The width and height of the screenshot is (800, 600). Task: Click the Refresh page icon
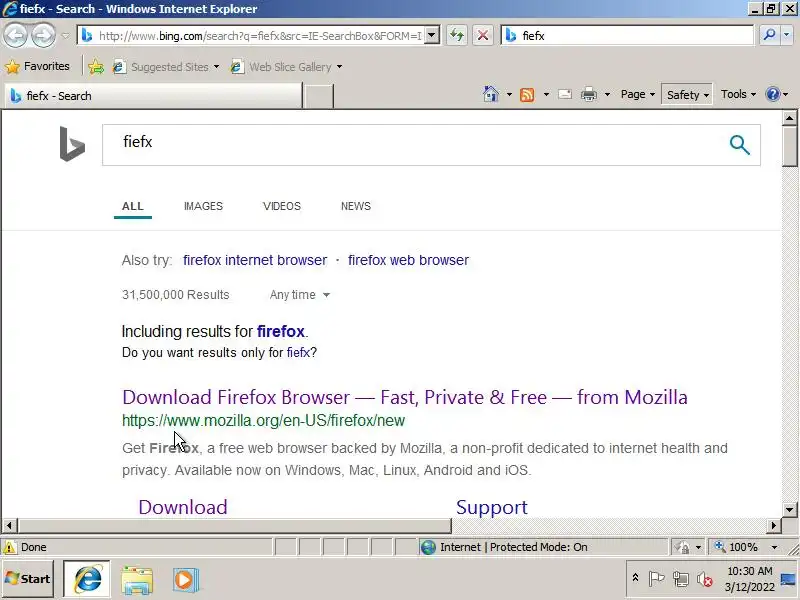point(457,36)
